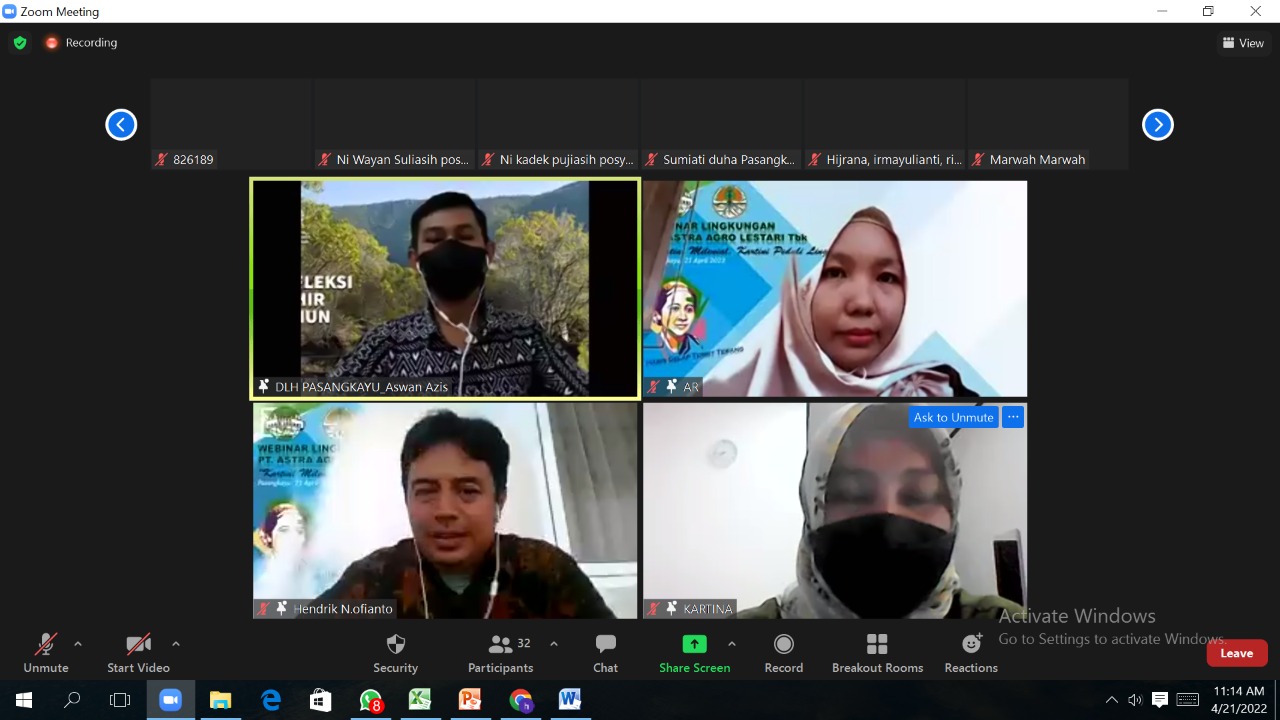This screenshot has height=720, width=1280.
Task: Open the Security shield options
Action: tap(395, 653)
